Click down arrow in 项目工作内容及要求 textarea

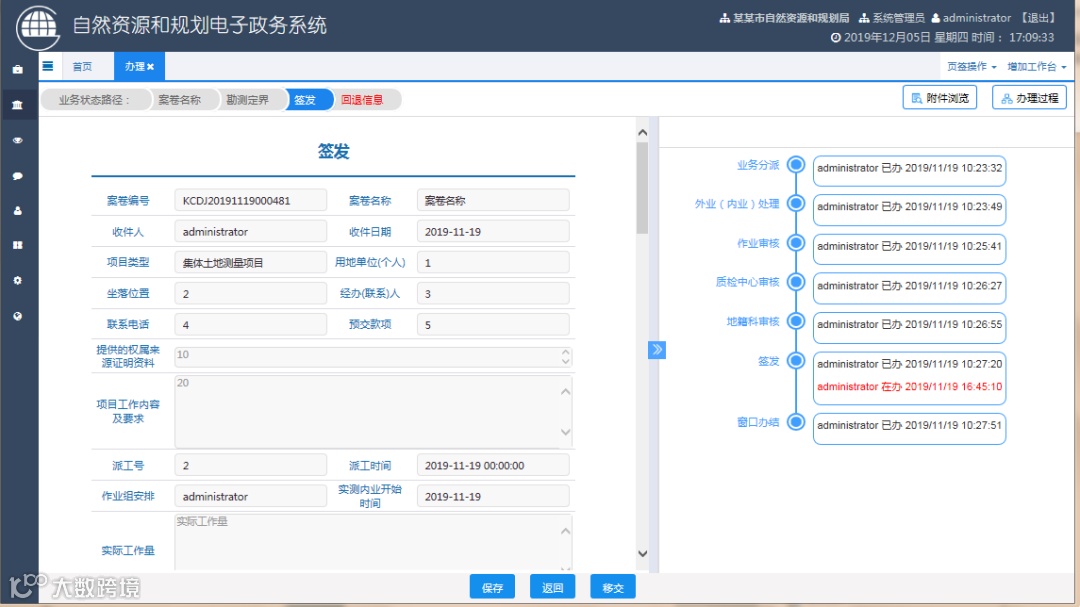tap(565, 432)
